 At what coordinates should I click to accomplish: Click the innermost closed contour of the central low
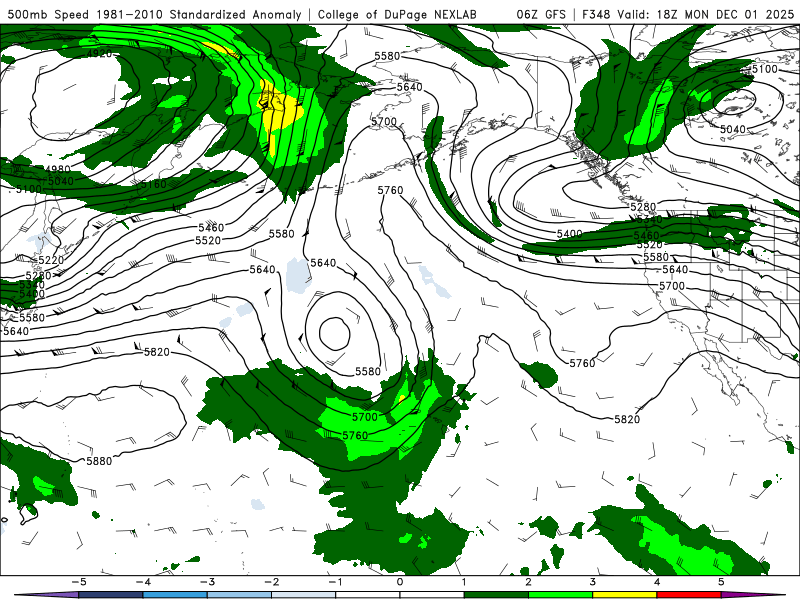coord(334,333)
